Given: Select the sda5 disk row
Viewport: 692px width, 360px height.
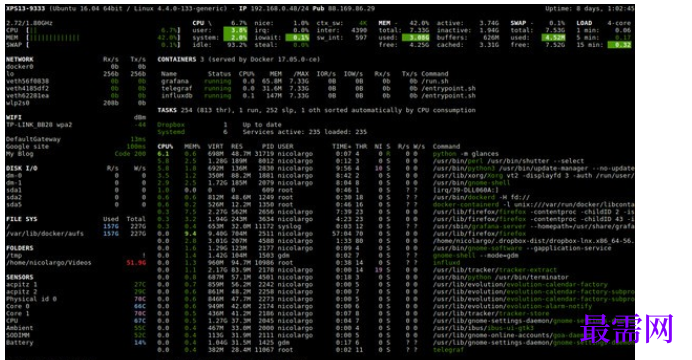Looking at the screenshot, I should 75,205.
